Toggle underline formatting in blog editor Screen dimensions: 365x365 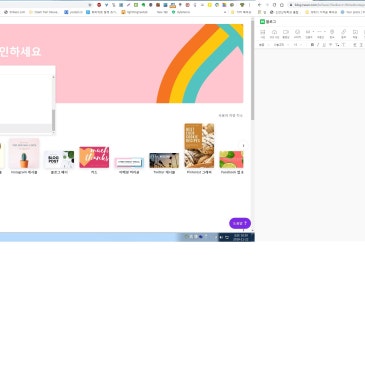[324, 45]
